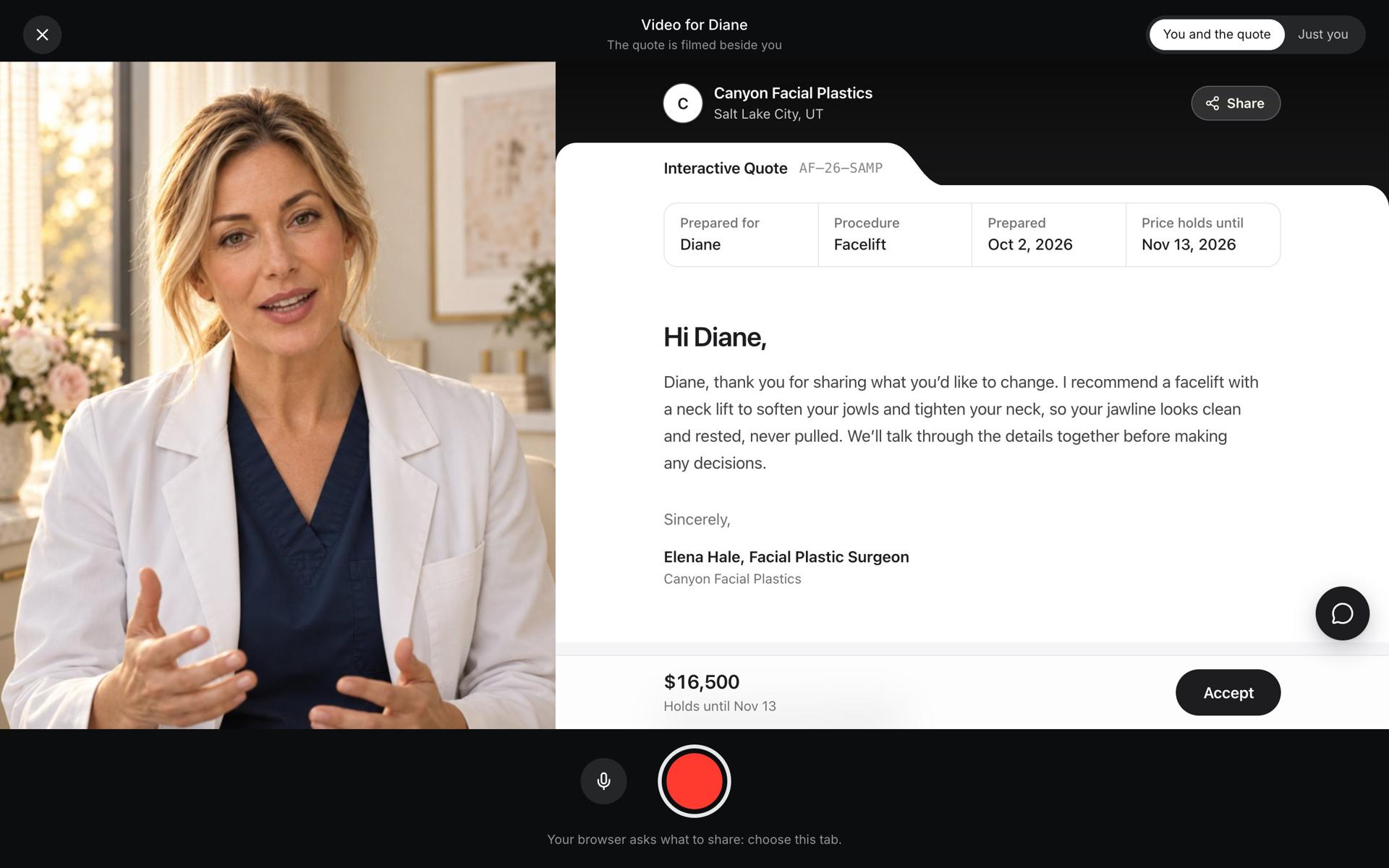Select the Interactive Quote tab
1389x868 pixels.
click(726, 169)
